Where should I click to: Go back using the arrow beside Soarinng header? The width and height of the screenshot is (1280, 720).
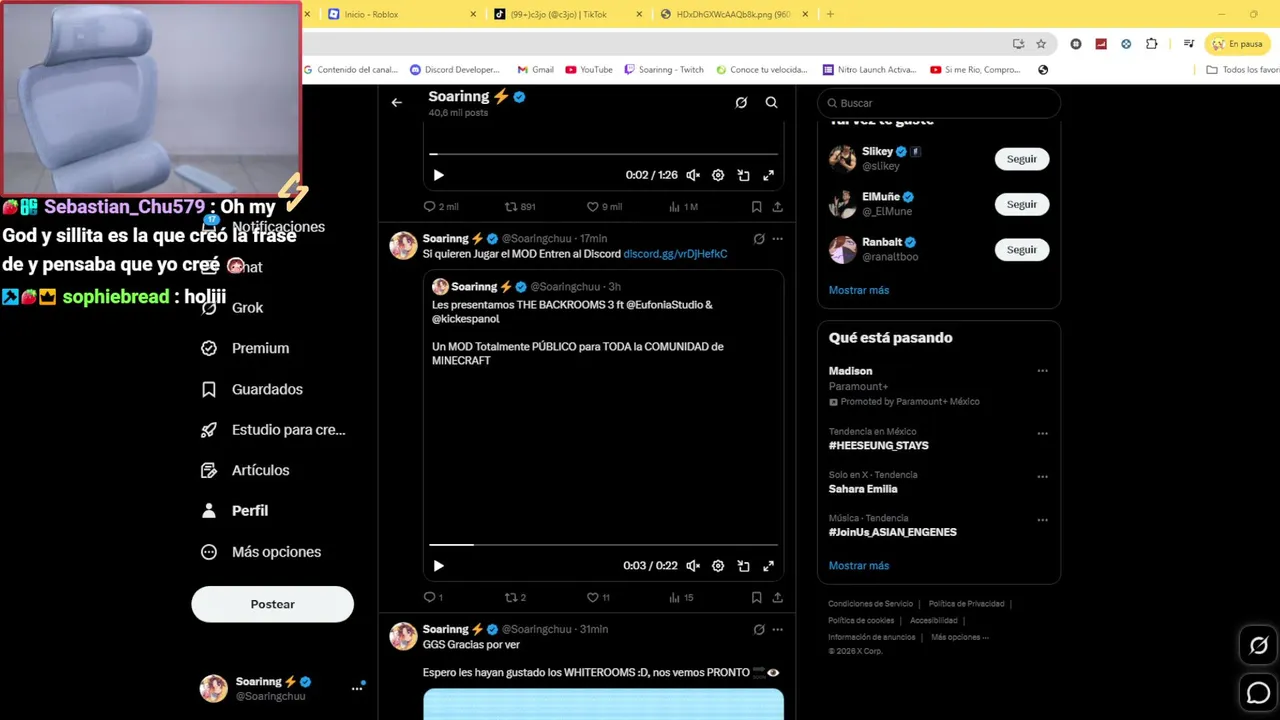point(397,102)
